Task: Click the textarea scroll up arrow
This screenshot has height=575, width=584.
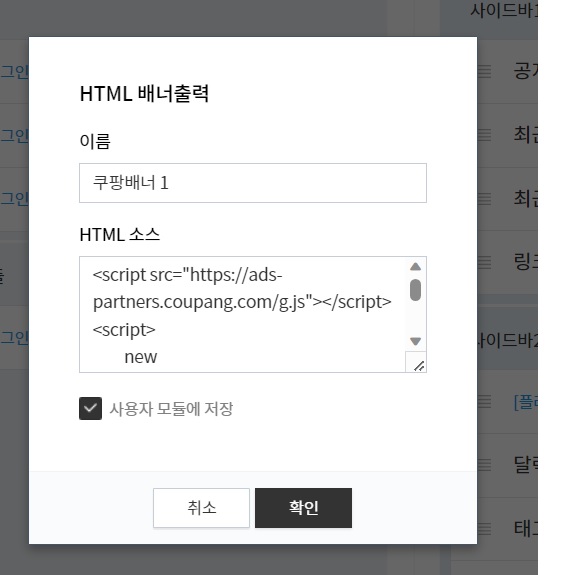Action: click(415, 267)
